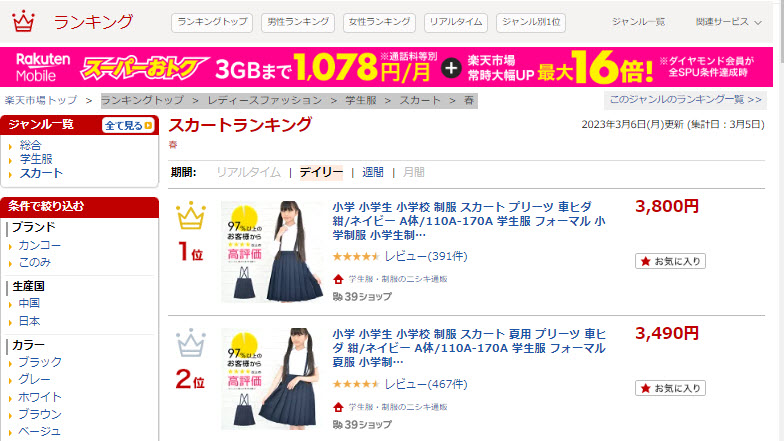Open the 女性ランキング tab

(x=379, y=22)
